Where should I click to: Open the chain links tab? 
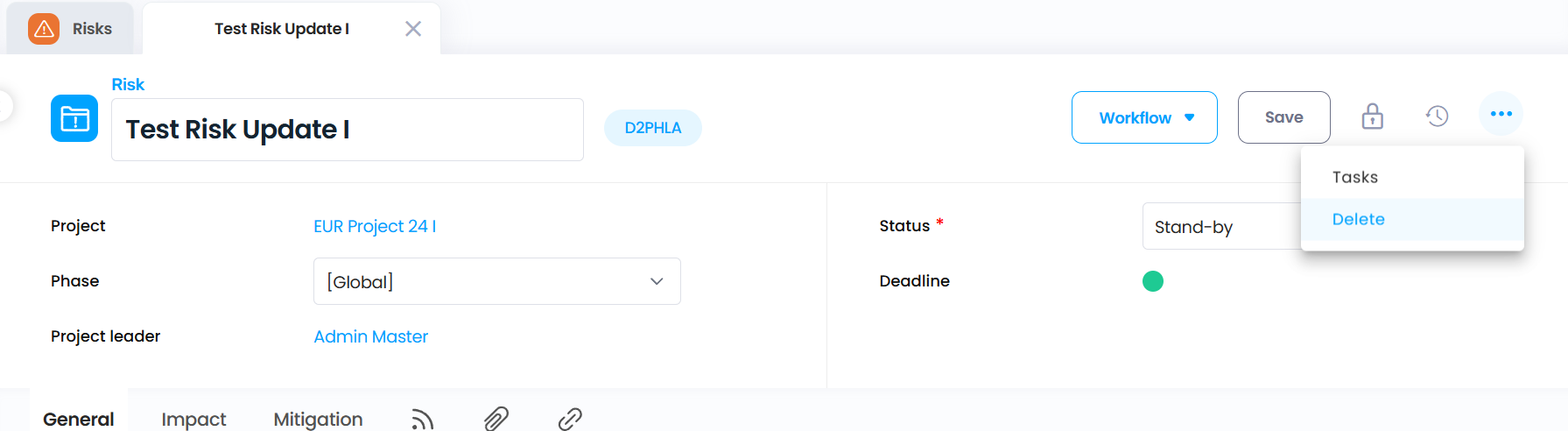[570, 419]
